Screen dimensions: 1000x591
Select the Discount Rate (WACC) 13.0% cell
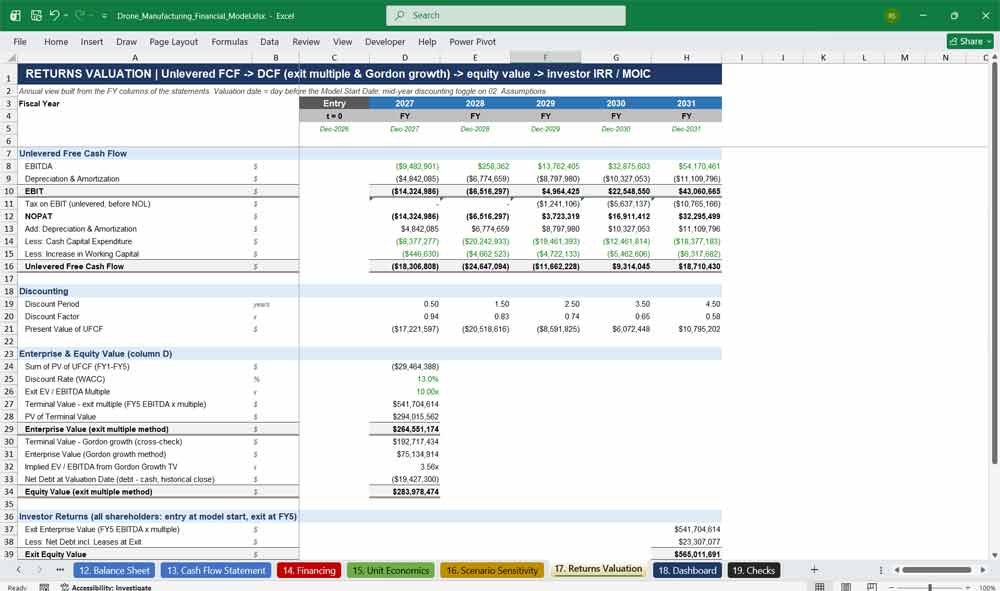click(x=404, y=379)
